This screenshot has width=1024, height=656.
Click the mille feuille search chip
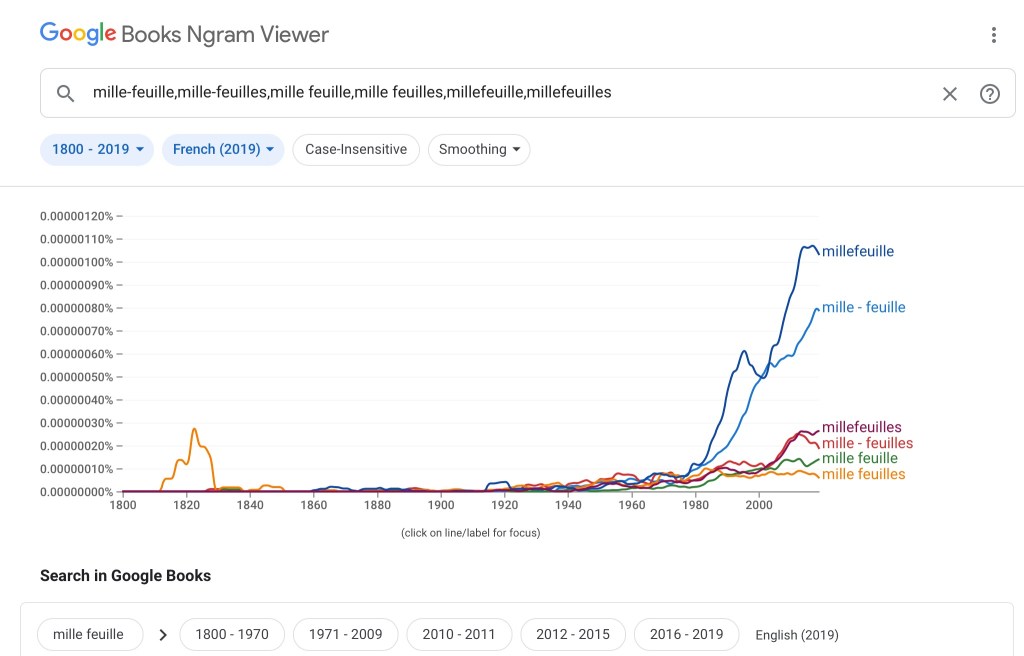[89, 634]
